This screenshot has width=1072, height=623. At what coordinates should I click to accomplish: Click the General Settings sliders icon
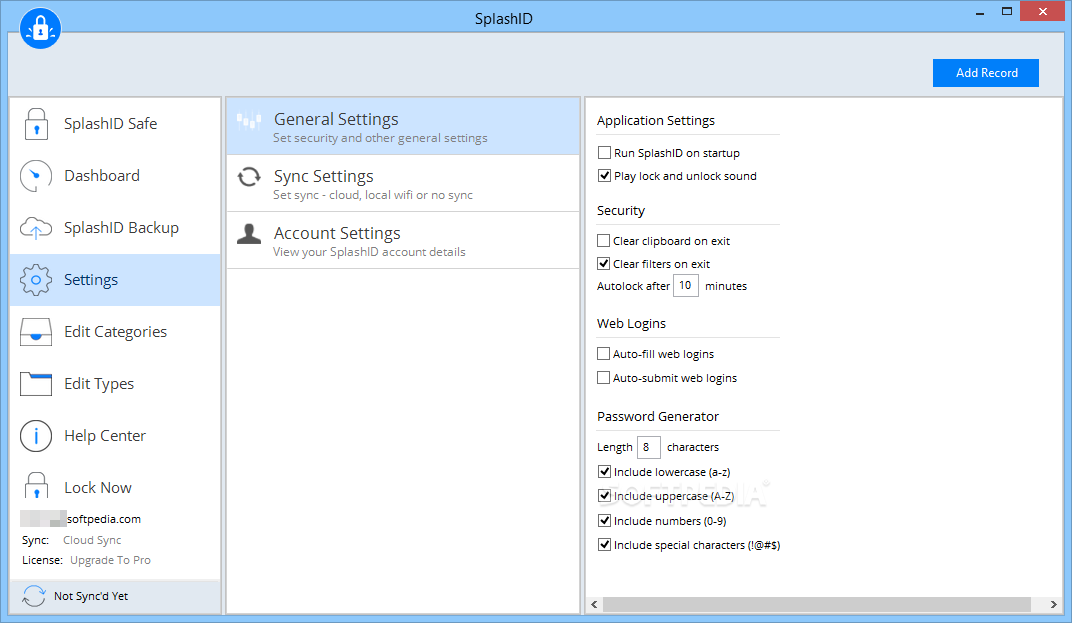249,121
